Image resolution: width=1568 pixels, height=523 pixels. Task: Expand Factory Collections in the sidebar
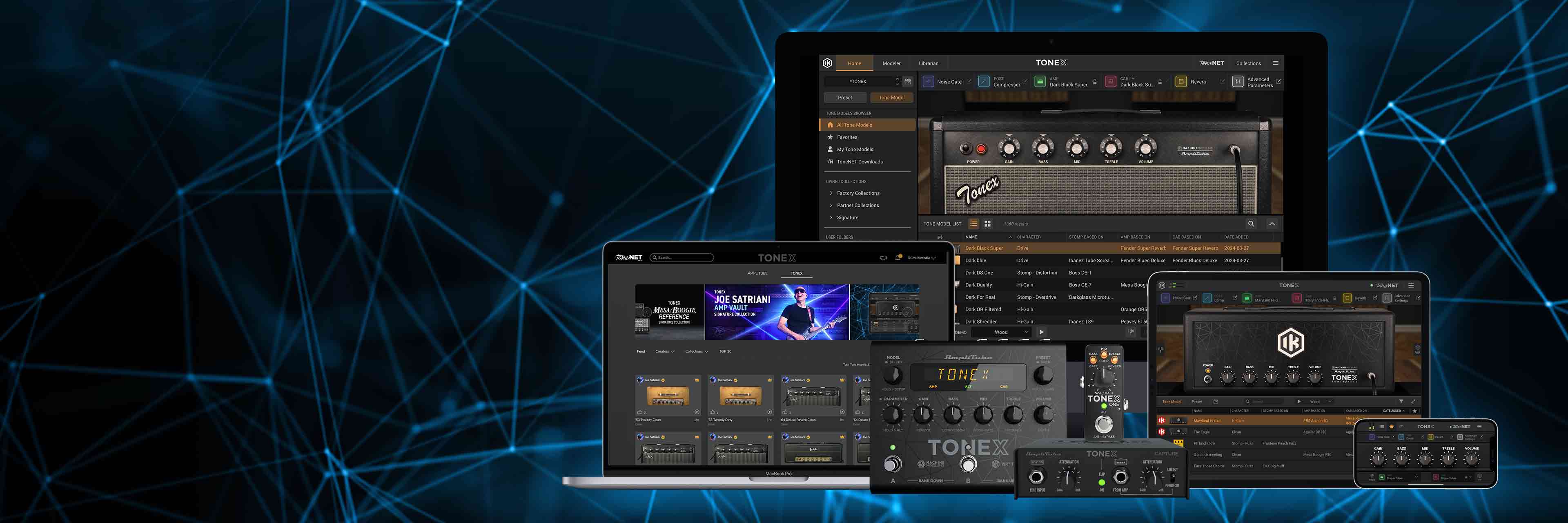(831, 193)
